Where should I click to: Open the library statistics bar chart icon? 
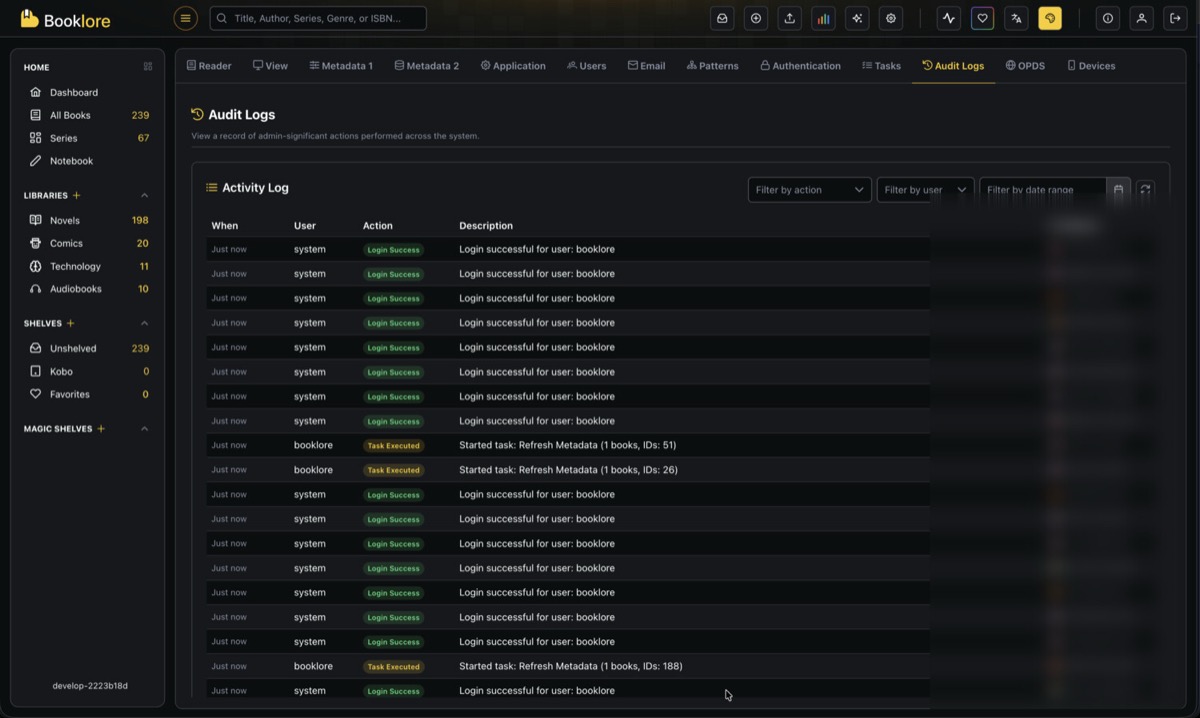(823, 17)
